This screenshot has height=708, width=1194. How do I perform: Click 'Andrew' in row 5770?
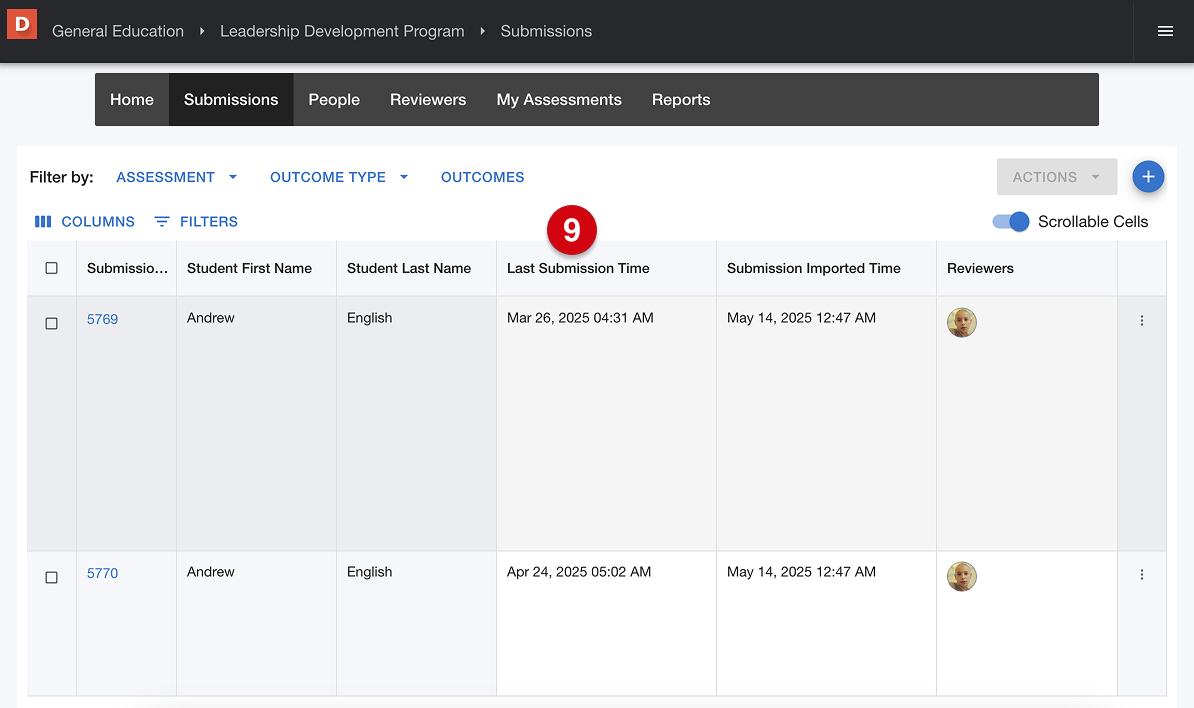tap(211, 572)
